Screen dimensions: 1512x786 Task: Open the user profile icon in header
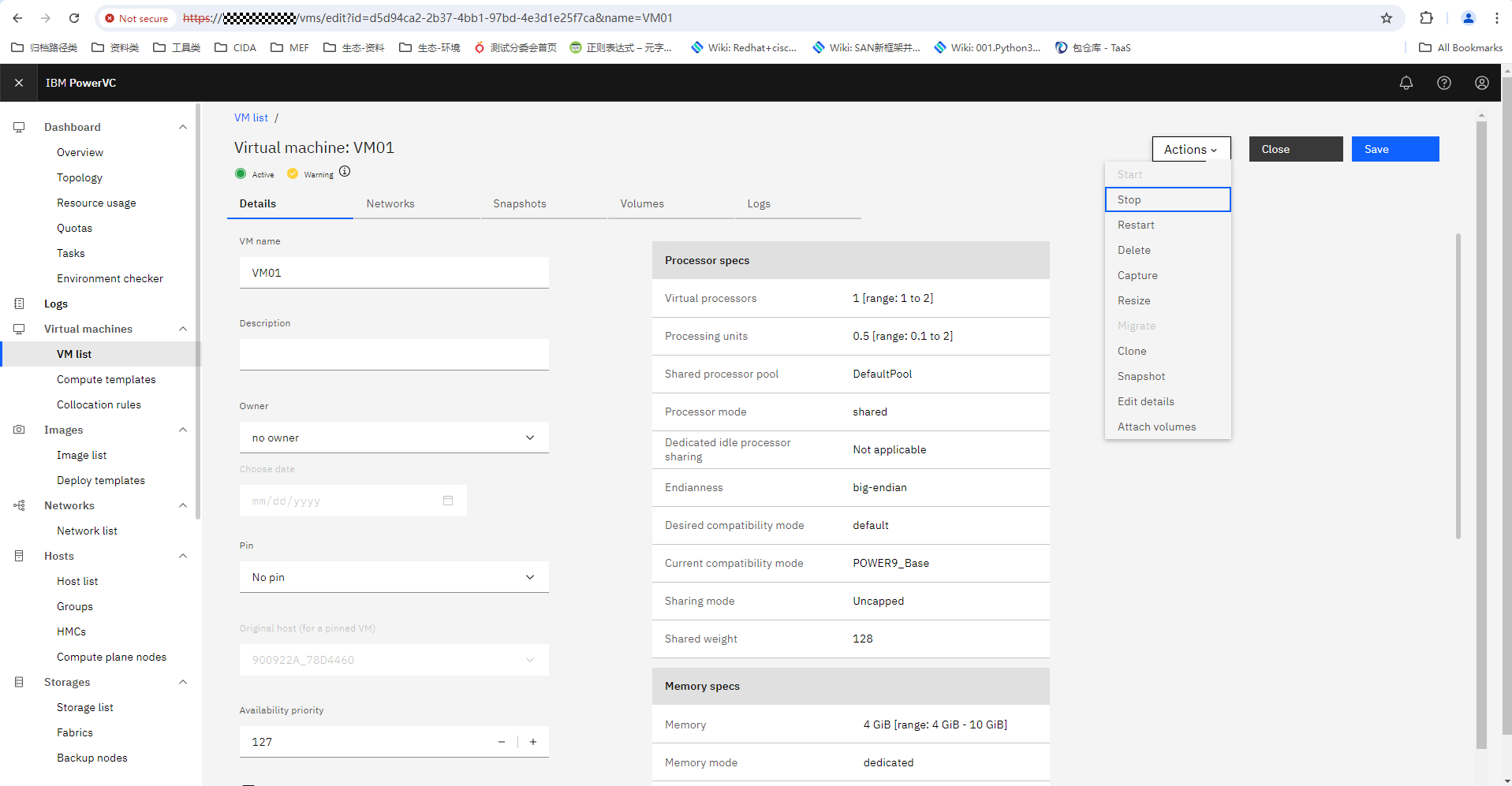pyautogui.click(x=1481, y=83)
